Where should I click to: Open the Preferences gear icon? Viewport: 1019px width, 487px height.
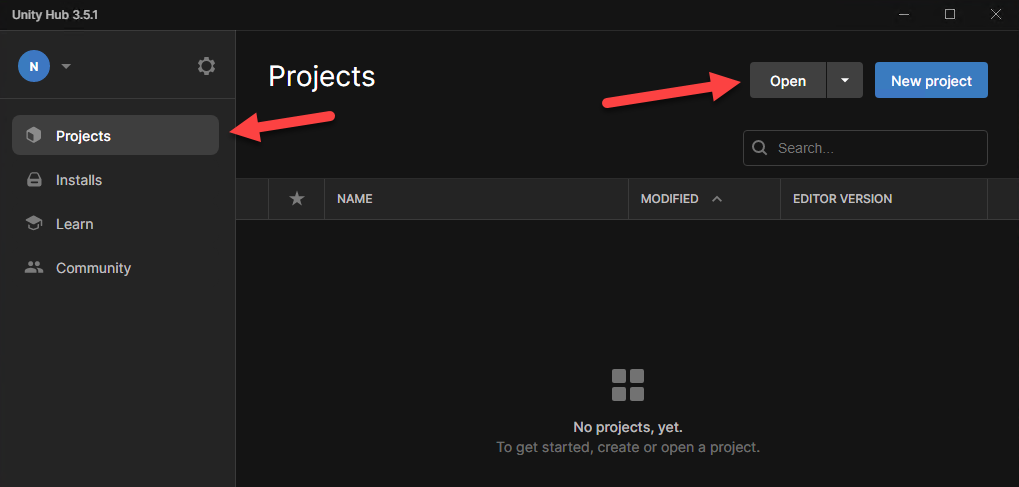tap(206, 66)
